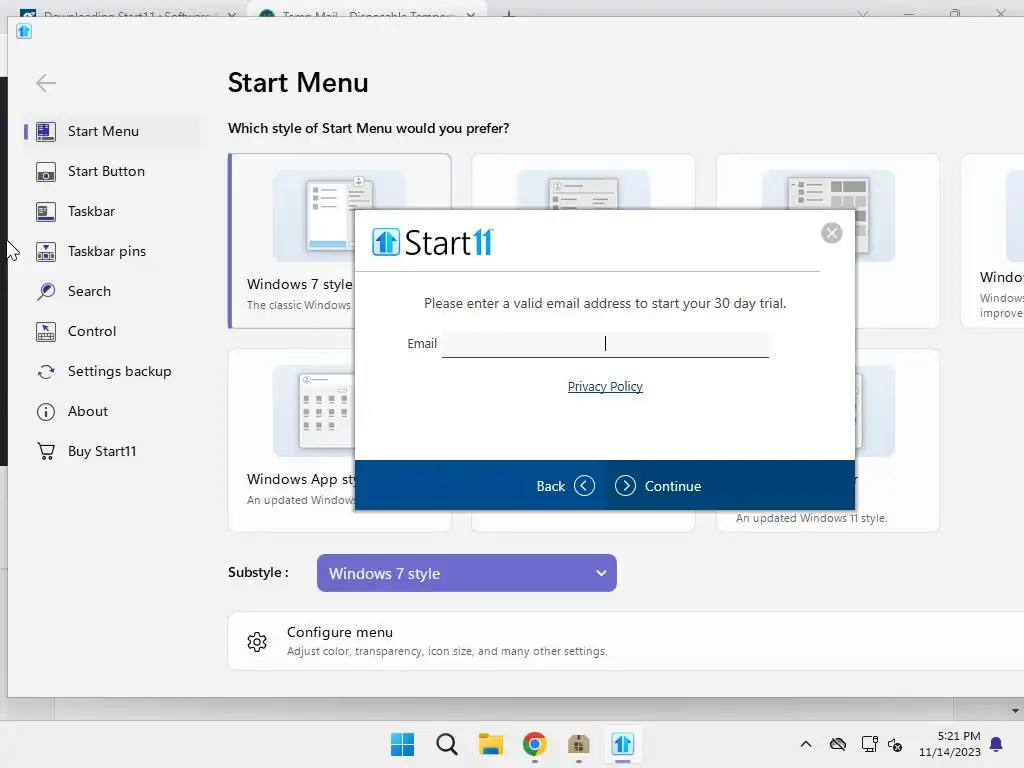Open taskbar Search
The width and height of the screenshot is (1024, 768).
447,744
